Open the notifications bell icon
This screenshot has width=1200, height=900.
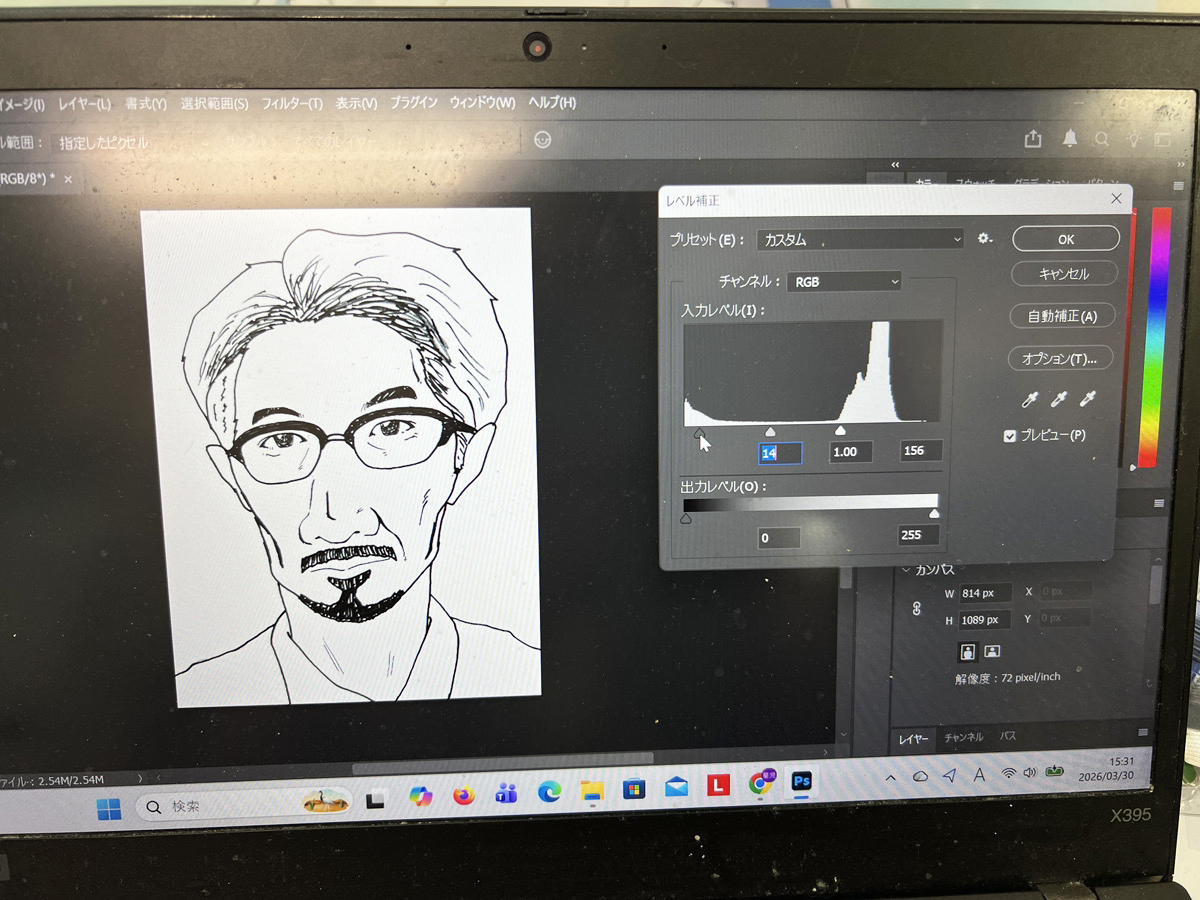pyautogui.click(x=1070, y=139)
